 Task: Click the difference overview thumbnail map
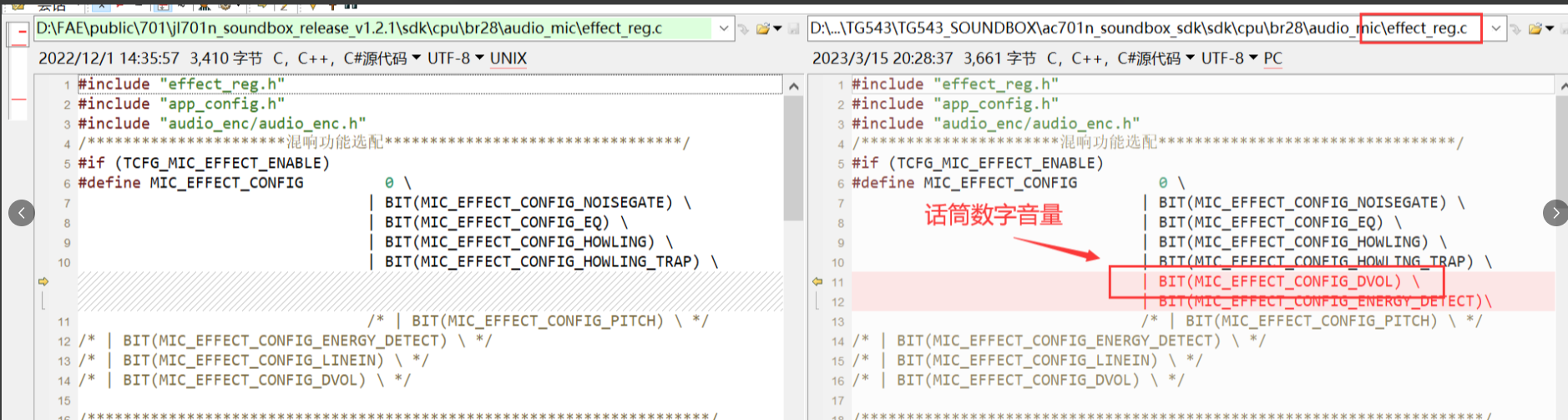[18, 71]
